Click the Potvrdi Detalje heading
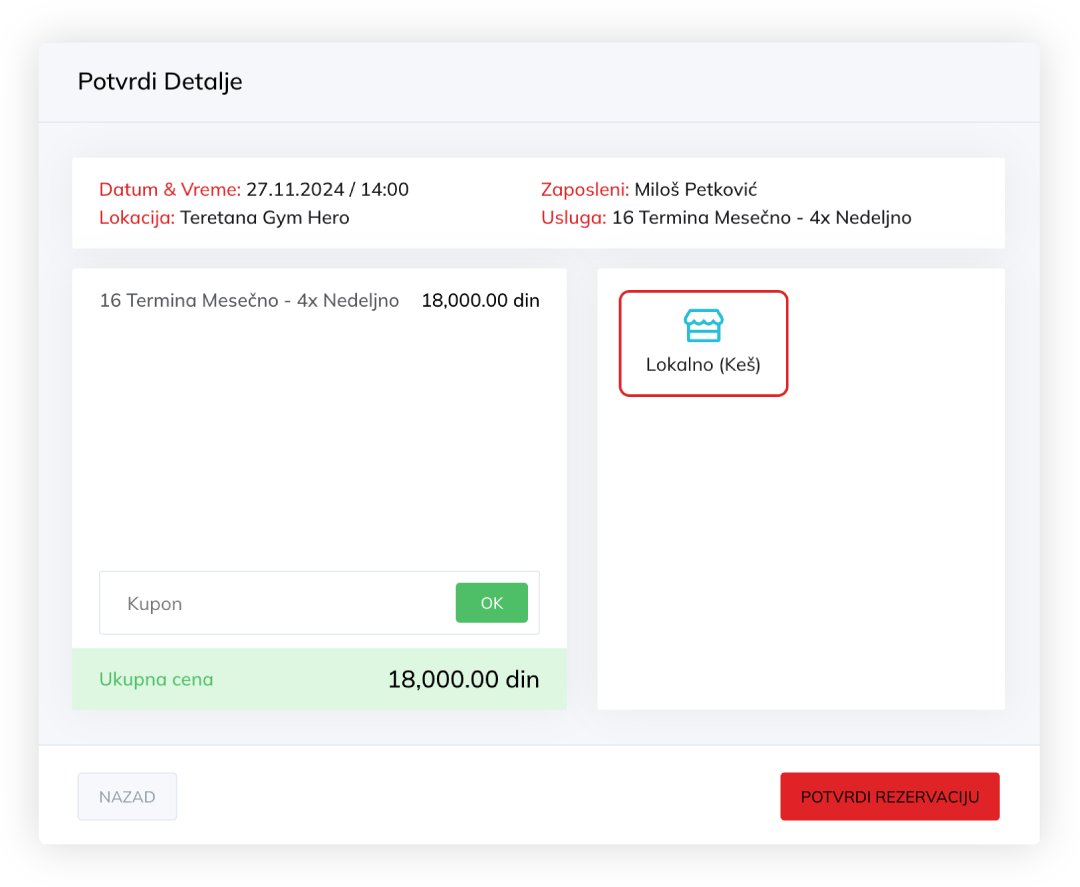The height and width of the screenshot is (887, 1080). pos(160,81)
